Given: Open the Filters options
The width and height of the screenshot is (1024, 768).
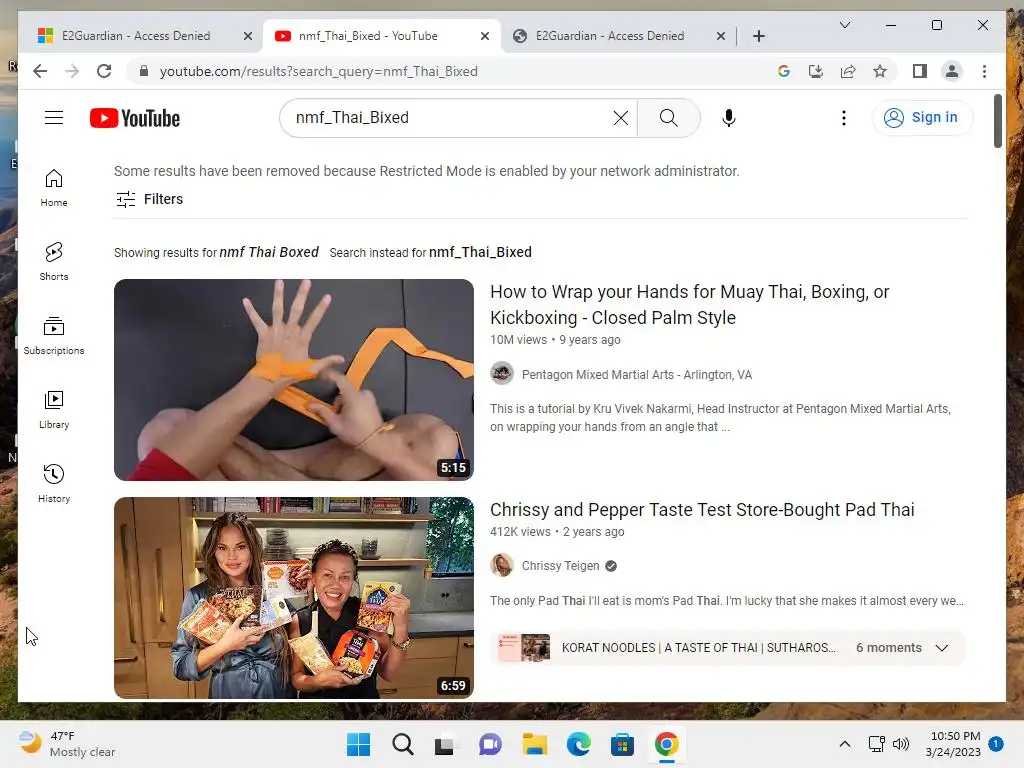Looking at the screenshot, I should pyautogui.click(x=149, y=199).
